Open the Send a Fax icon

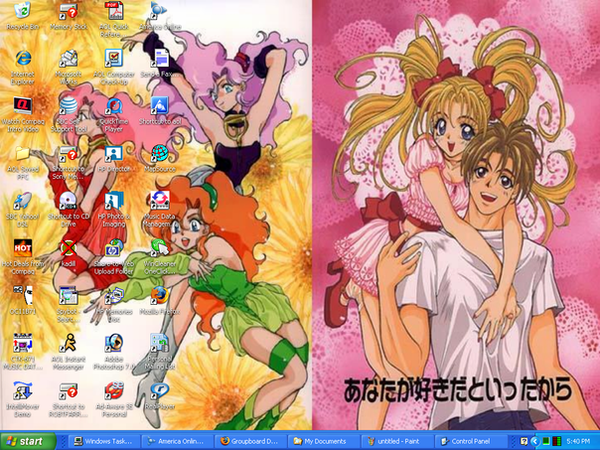tap(160, 58)
